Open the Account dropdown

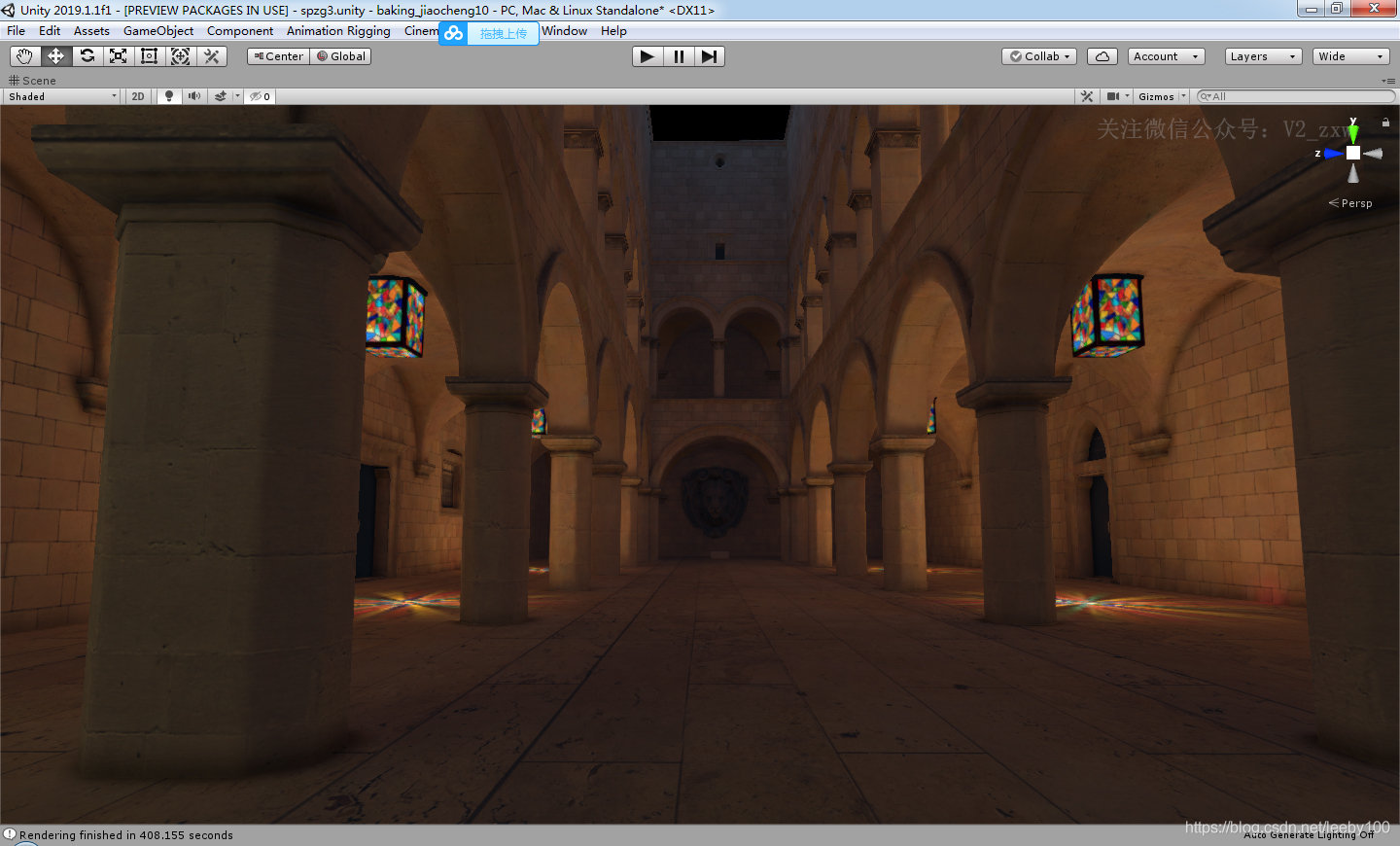[1167, 56]
